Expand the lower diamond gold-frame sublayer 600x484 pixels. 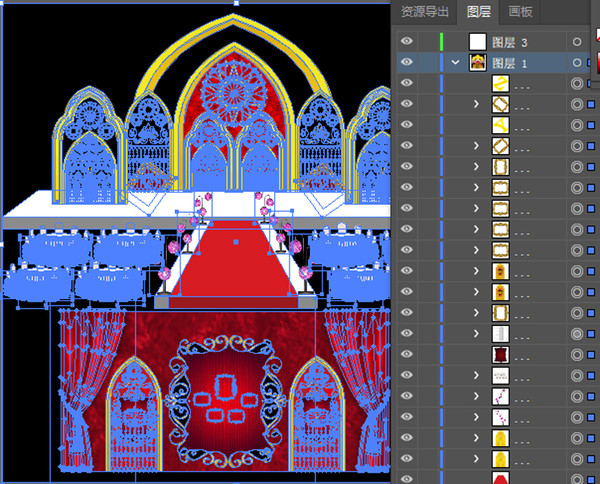coord(476,146)
